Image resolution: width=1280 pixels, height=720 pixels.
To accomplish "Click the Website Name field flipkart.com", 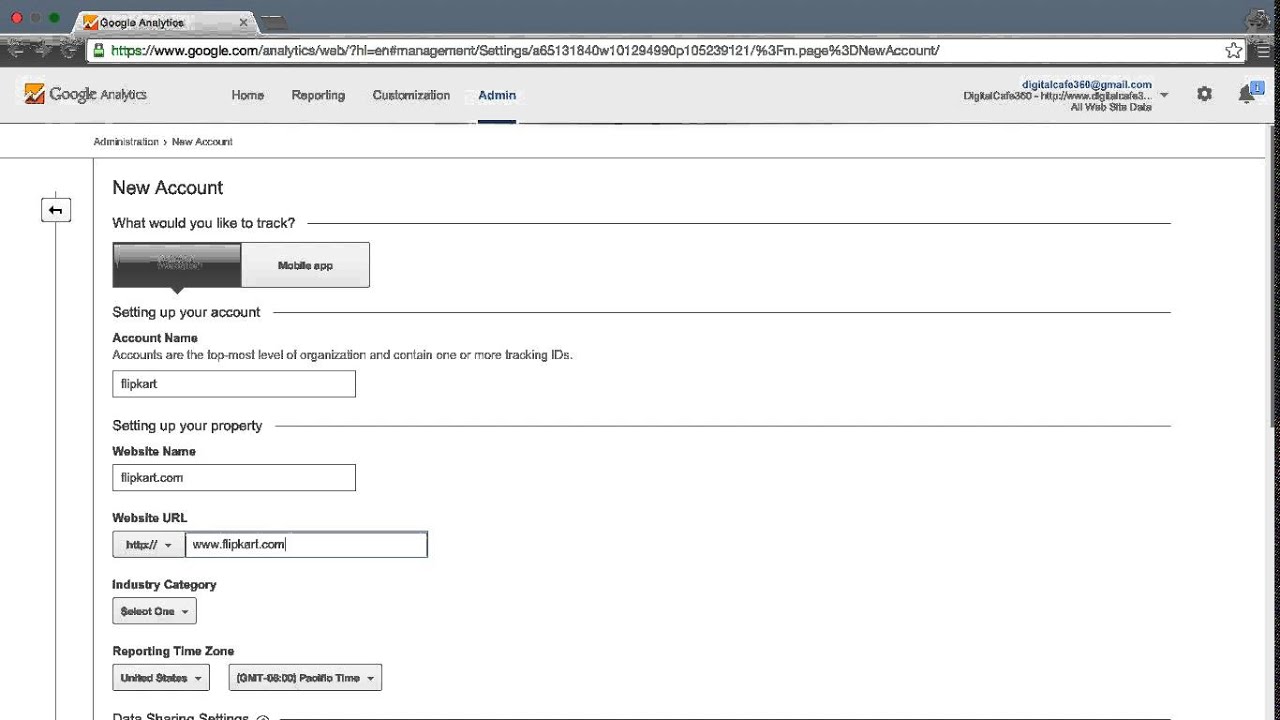I will coord(234,478).
